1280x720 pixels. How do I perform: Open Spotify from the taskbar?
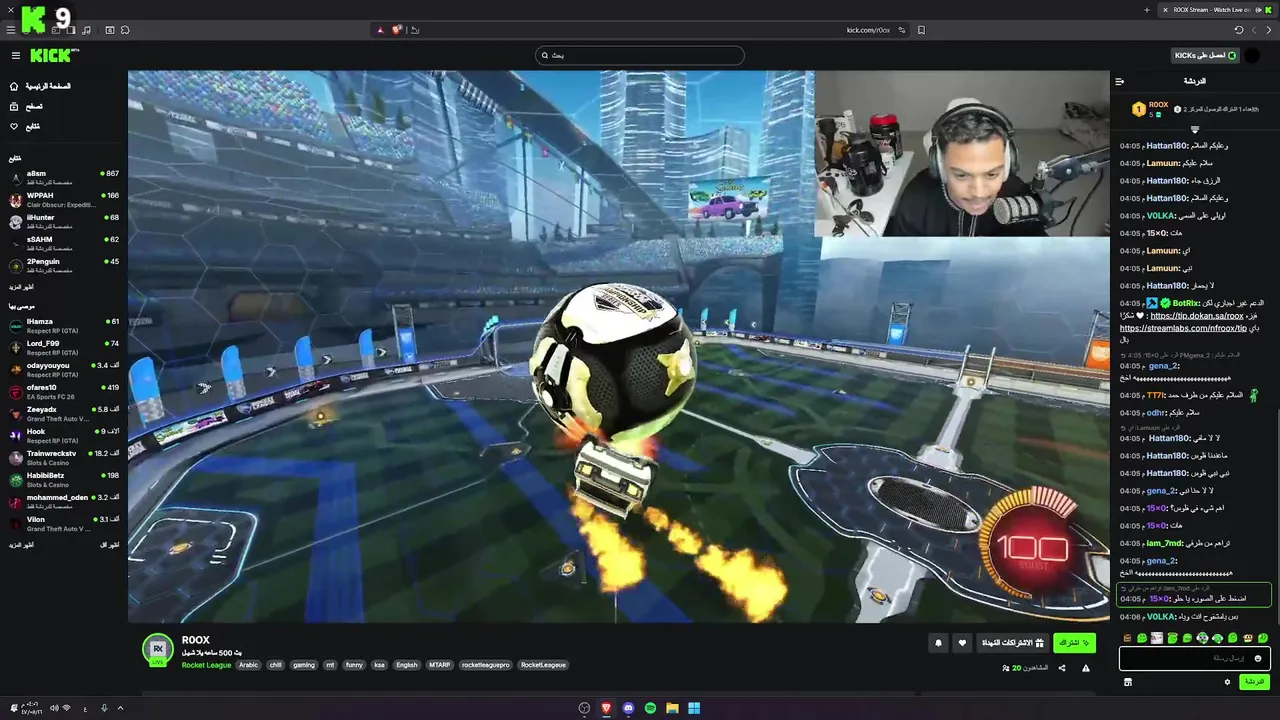tap(650, 708)
